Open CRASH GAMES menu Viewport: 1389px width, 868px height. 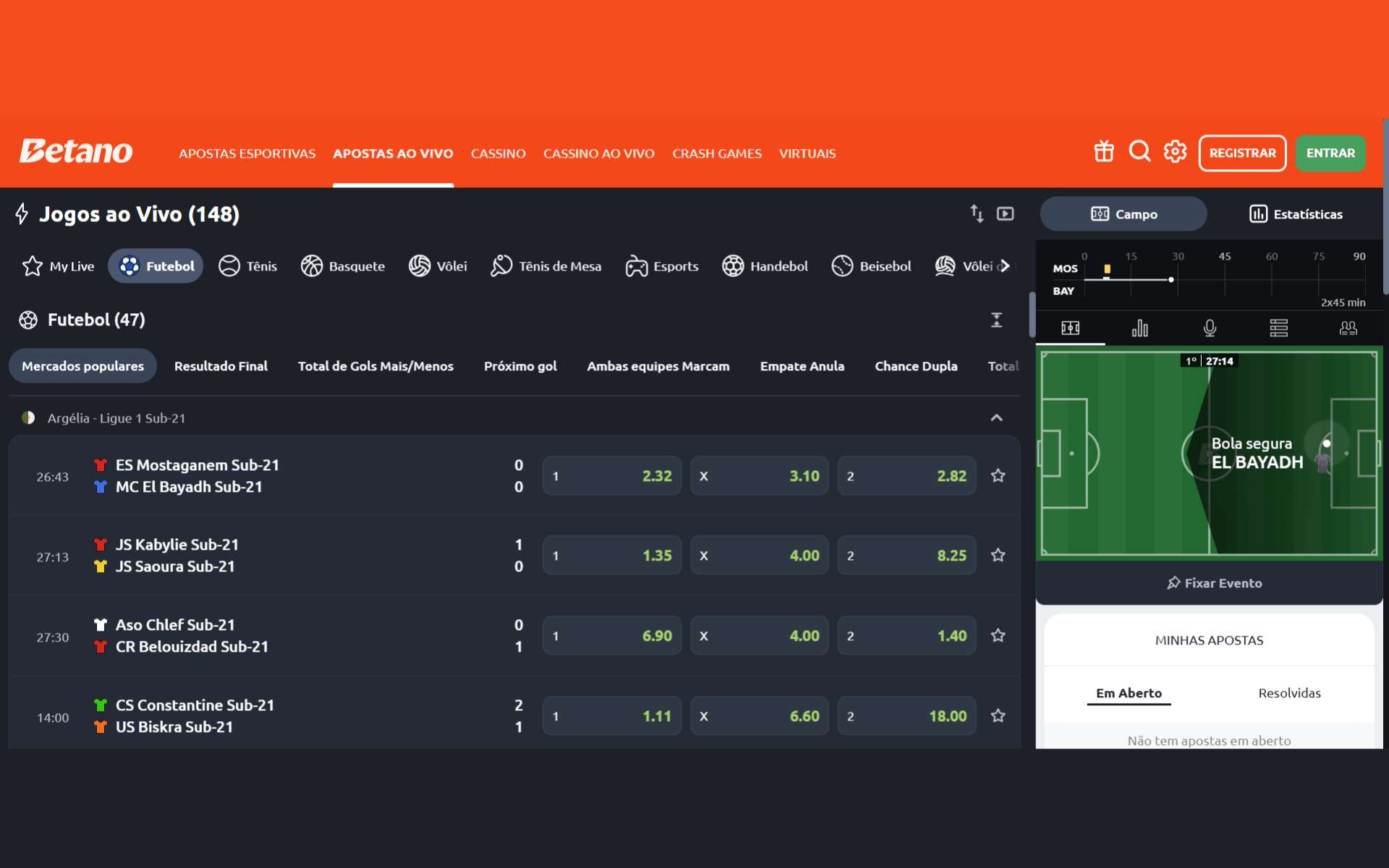717,153
